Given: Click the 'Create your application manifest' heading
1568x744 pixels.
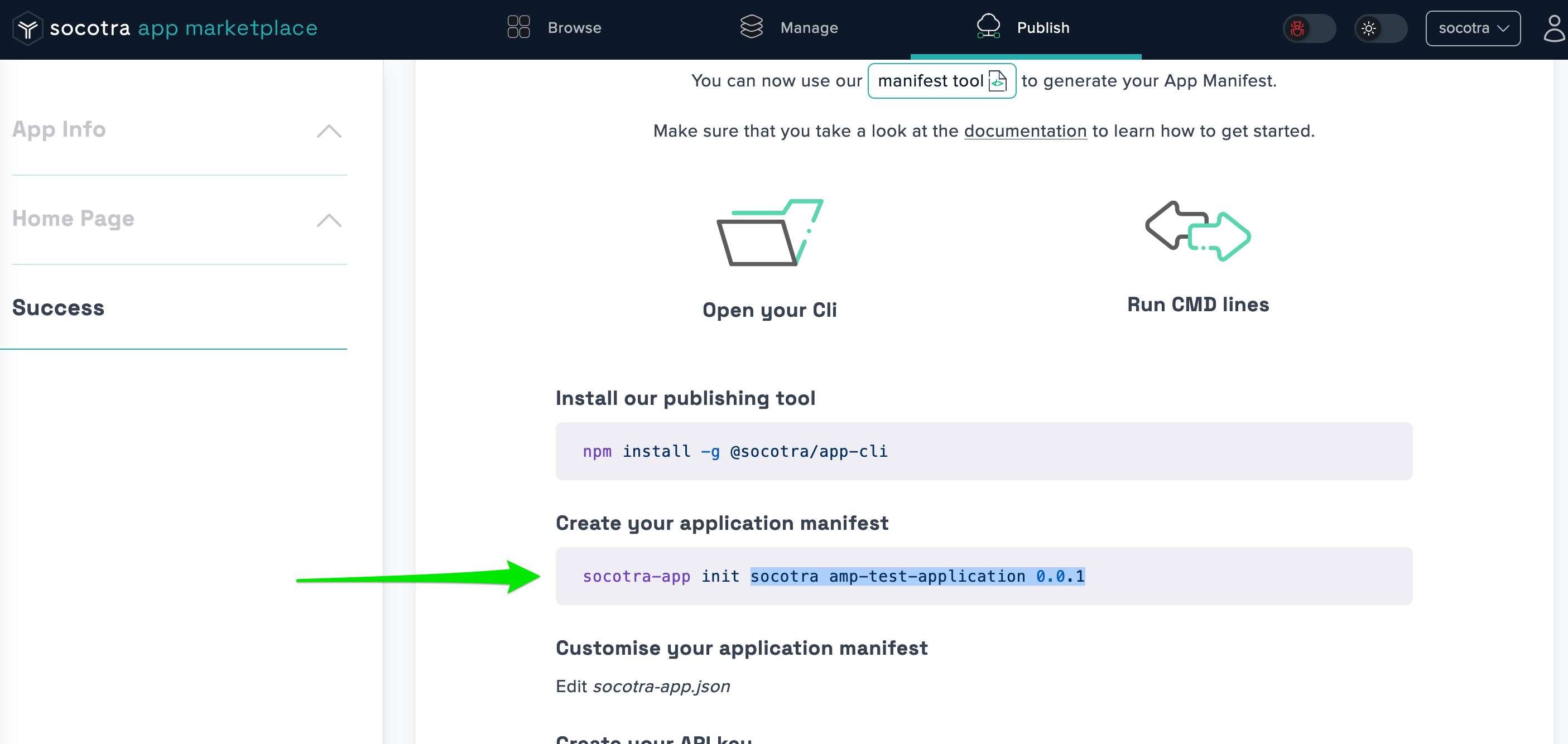Looking at the screenshot, I should [722, 523].
